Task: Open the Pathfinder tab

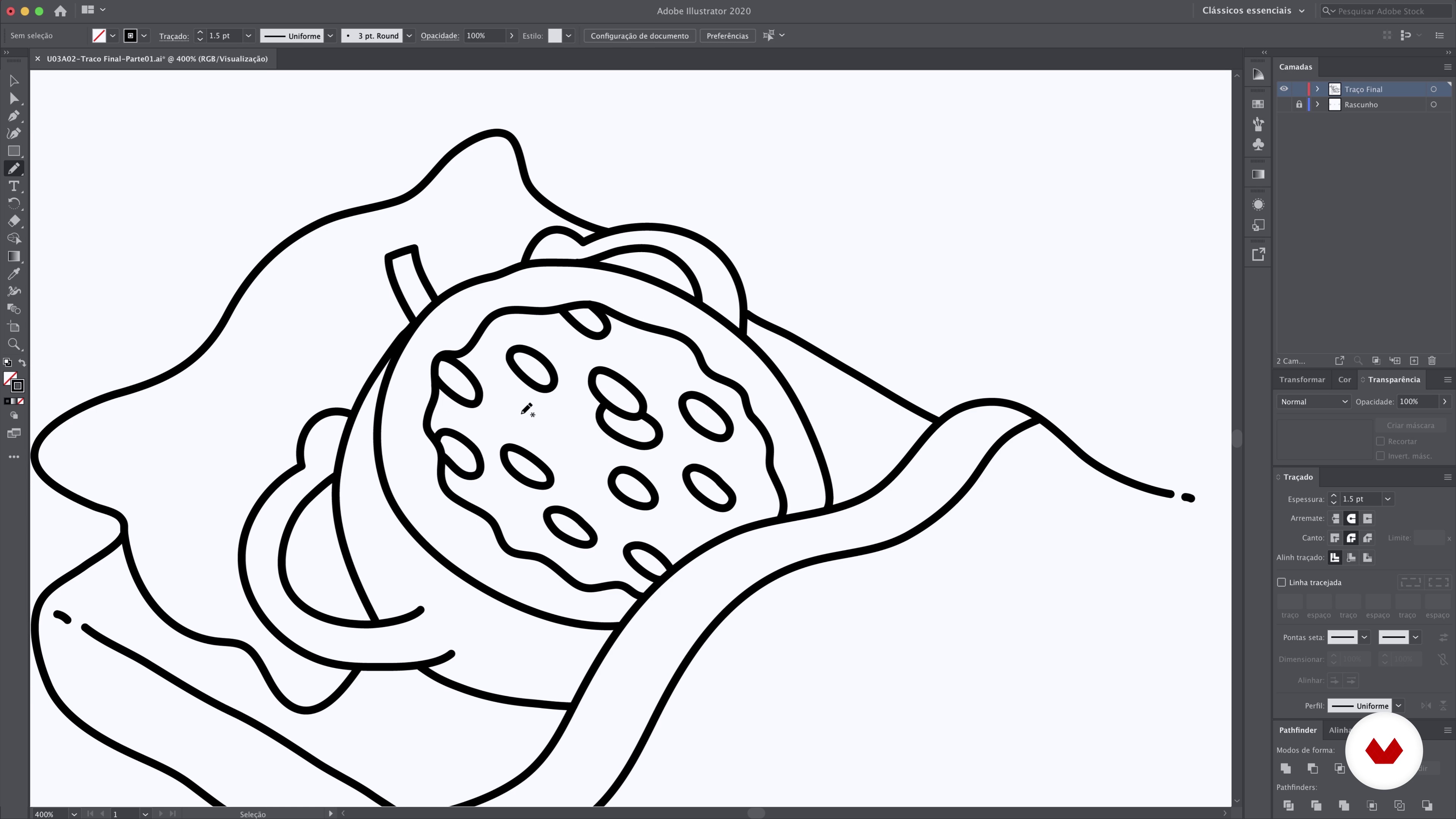Action: pos(1297,730)
